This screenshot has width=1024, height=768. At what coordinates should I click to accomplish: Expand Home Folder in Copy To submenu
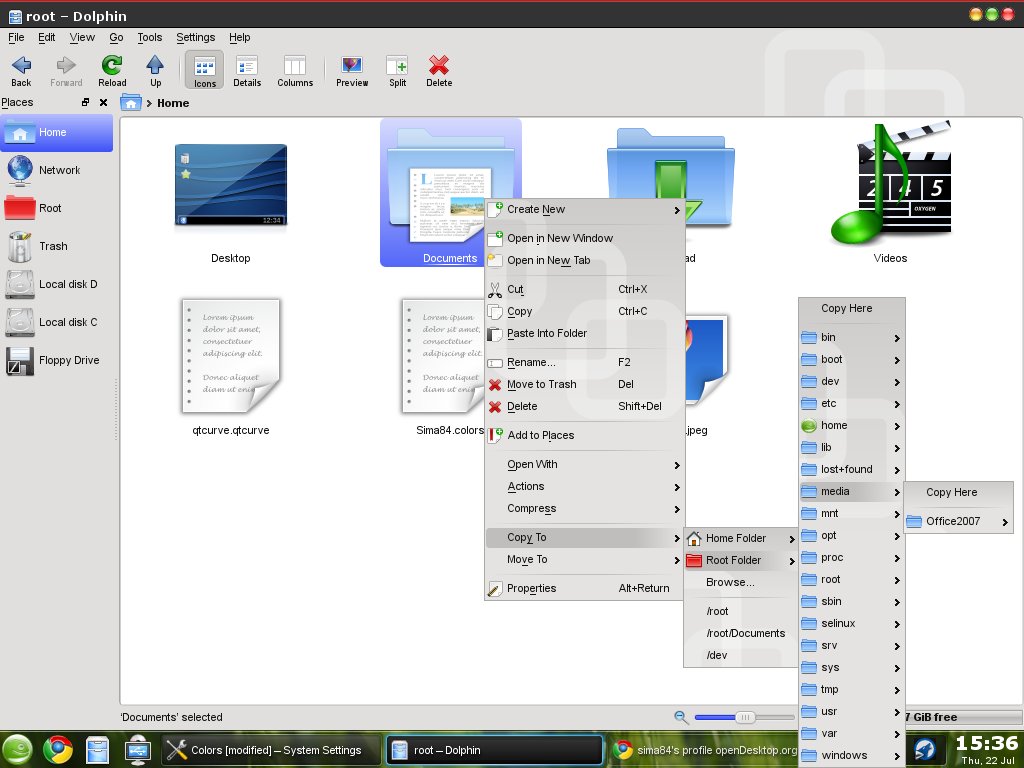point(741,538)
